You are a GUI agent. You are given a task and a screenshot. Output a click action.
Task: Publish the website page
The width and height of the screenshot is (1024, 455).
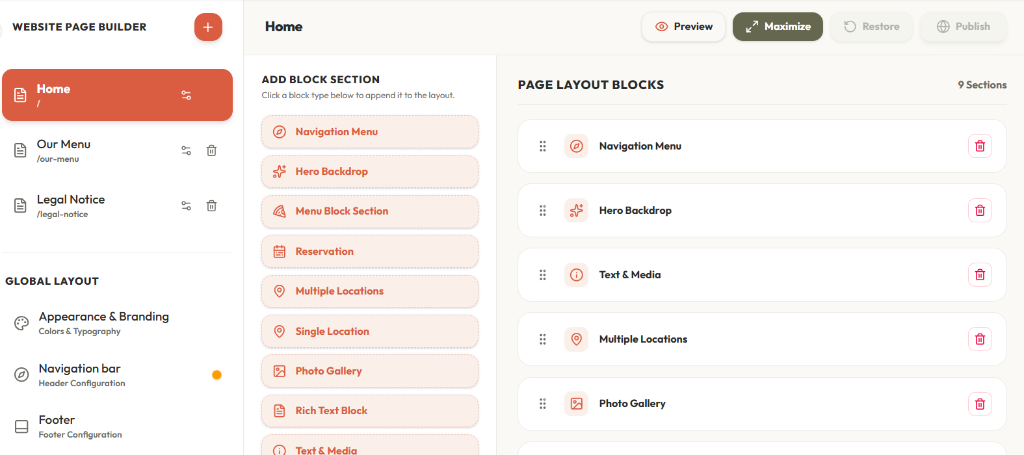[x=963, y=27]
